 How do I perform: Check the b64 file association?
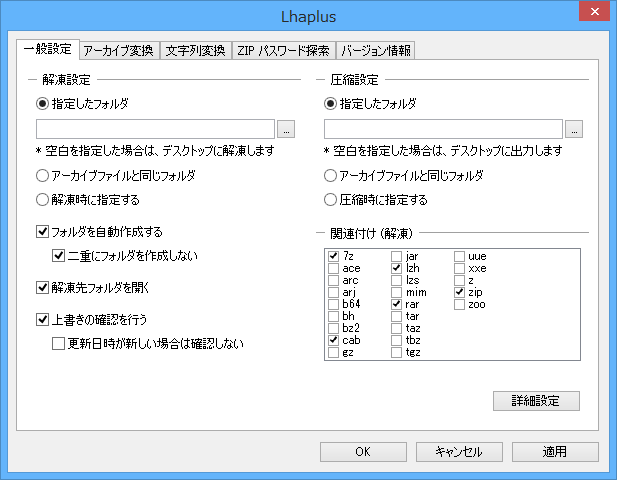[x=333, y=304]
